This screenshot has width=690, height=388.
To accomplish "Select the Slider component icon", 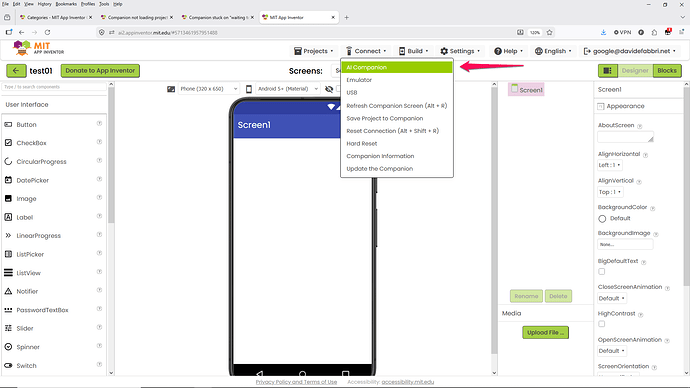I will [8, 328].
